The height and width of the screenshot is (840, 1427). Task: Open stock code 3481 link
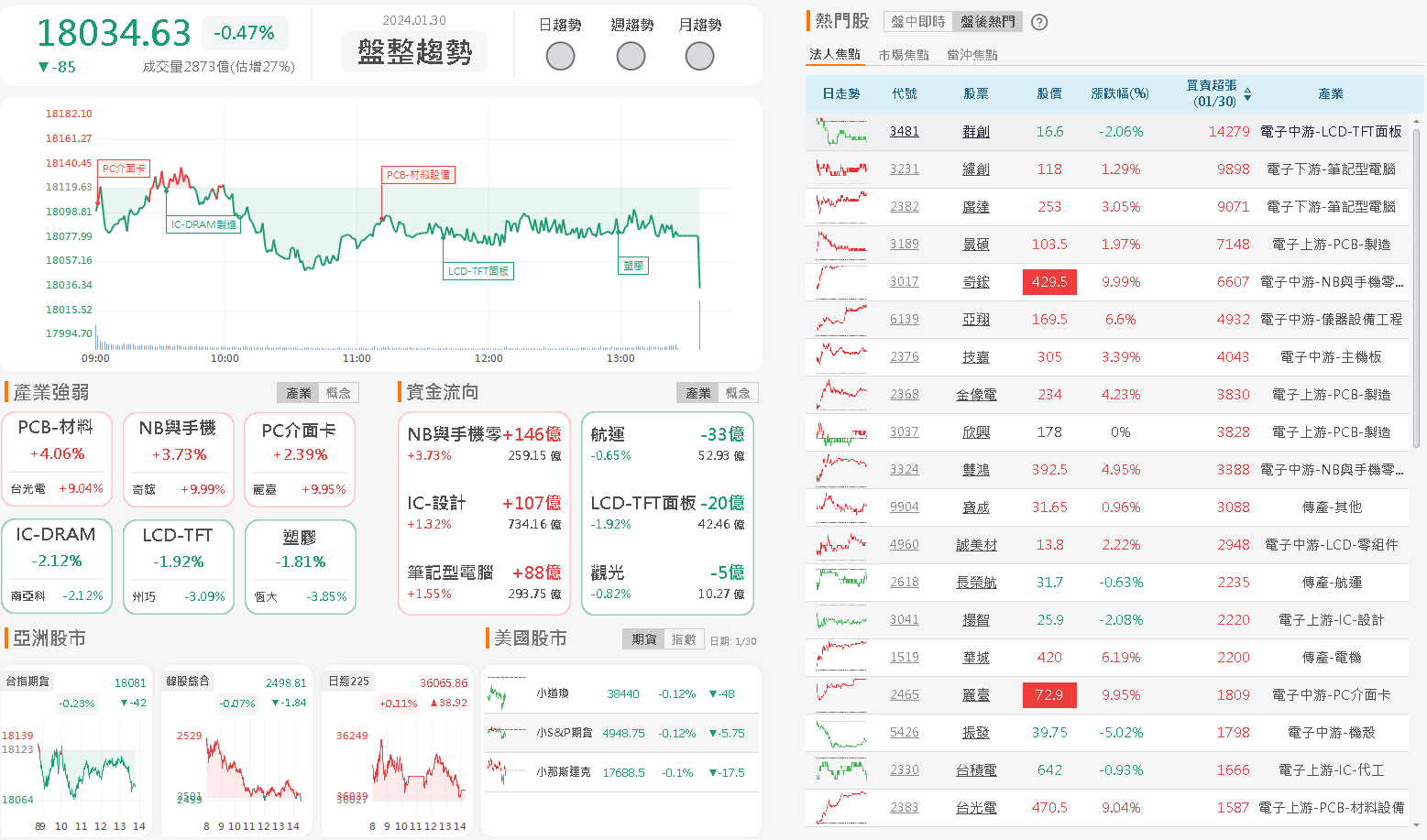click(x=905, y=132)
